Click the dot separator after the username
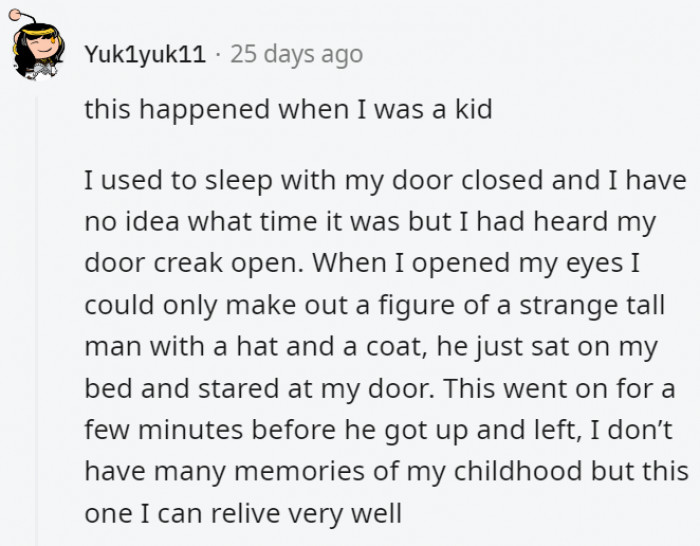Screen dimensions: 700x546 (x=218, y=56)
